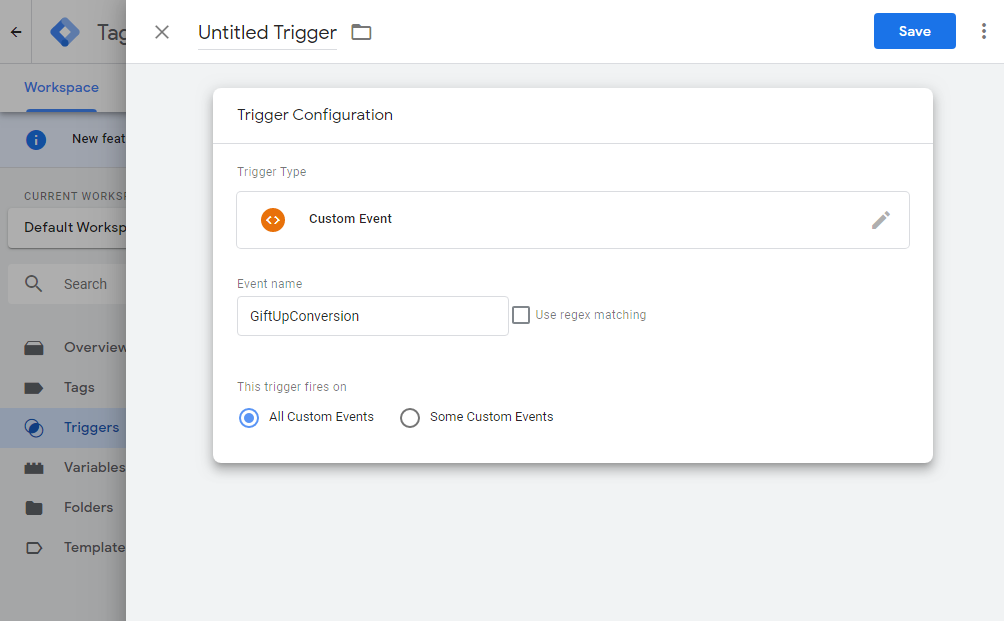This screenshot has width=1004, height=621.
Task: Switch to the Workspace tab
Action: [x=61, y=87]
